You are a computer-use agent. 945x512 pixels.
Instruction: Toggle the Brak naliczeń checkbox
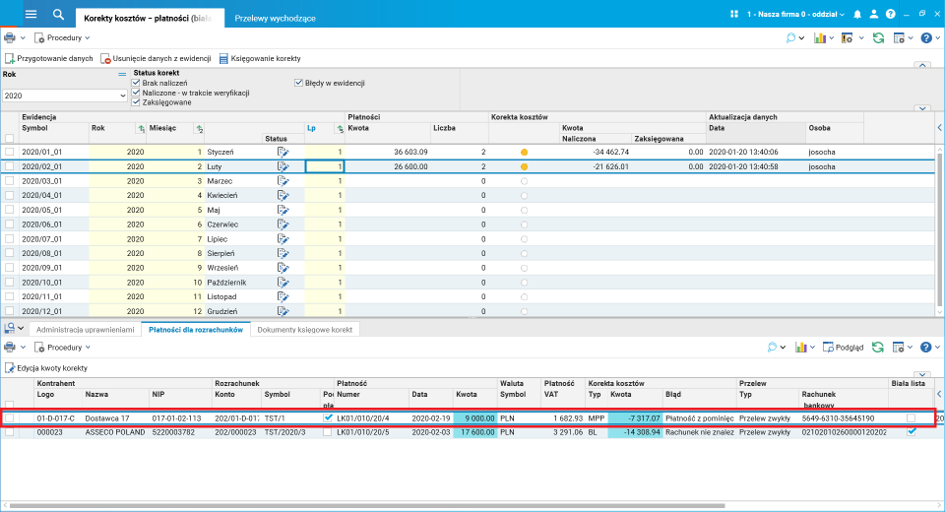coord(137,83)
